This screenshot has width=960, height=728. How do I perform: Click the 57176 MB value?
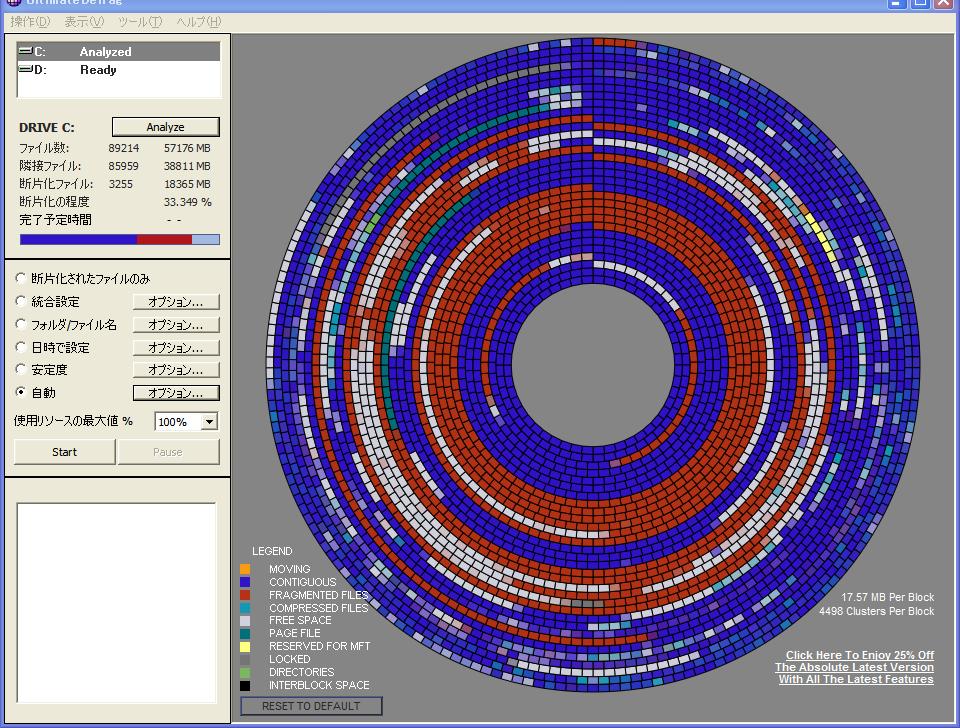187,148
